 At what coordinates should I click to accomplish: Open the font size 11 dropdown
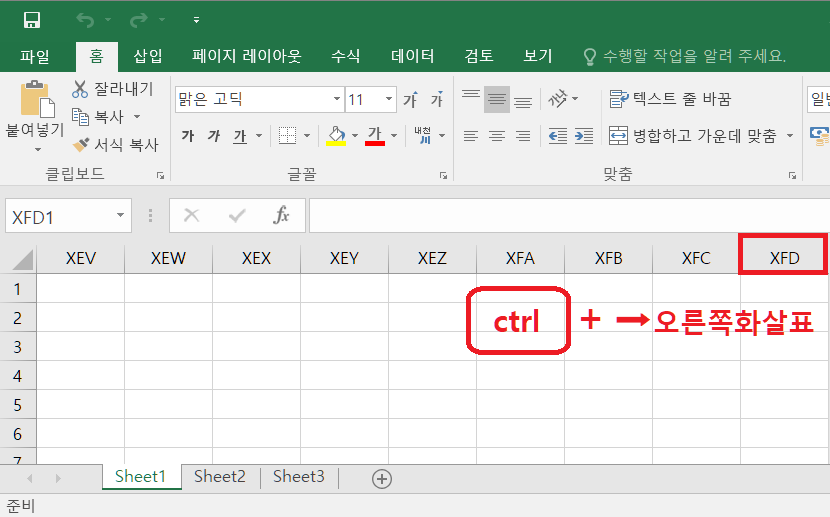click(389, 99)
